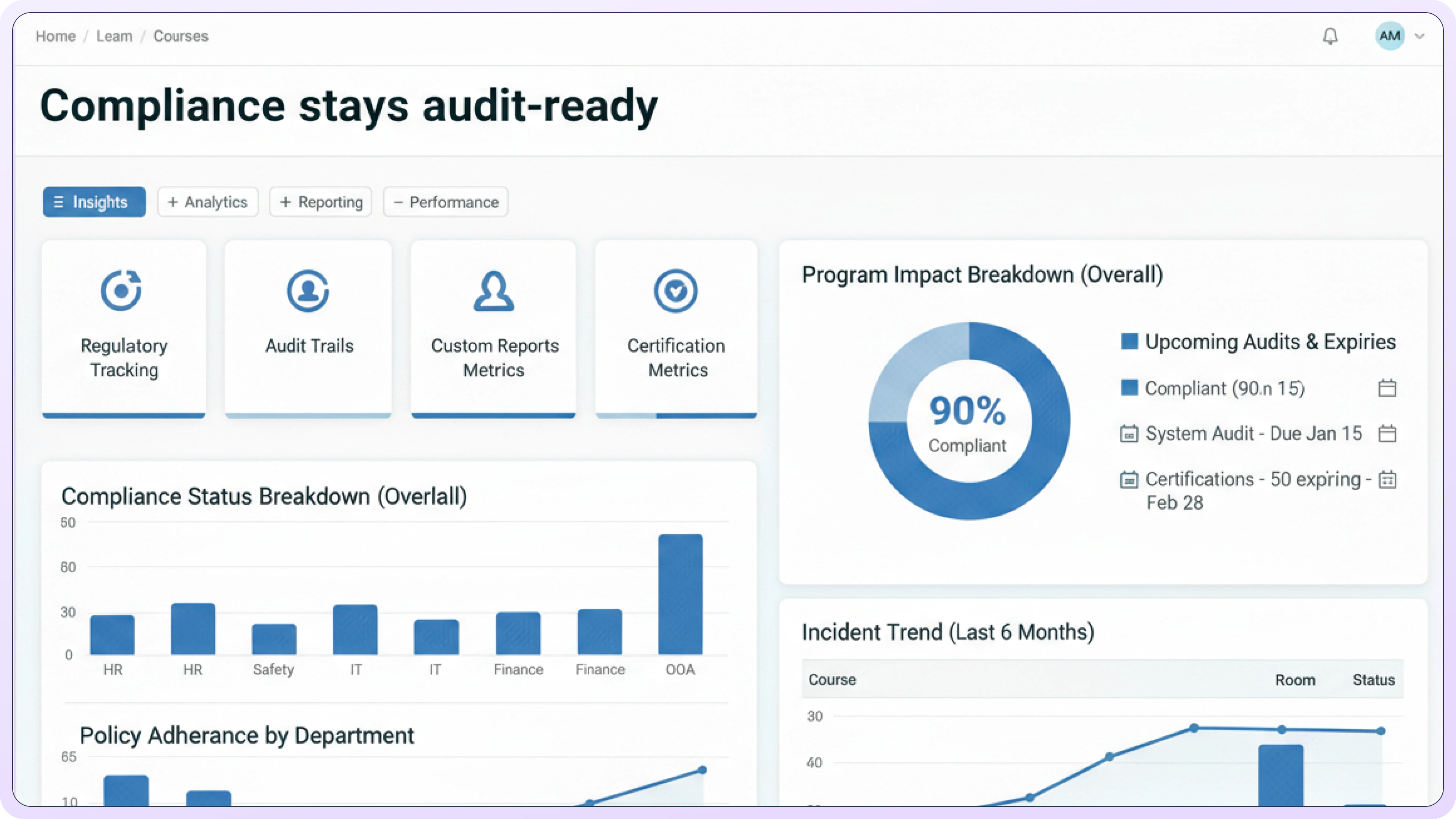
Task: Click calendar icon right of Certifications expiring
Action: pos(1387,479)
